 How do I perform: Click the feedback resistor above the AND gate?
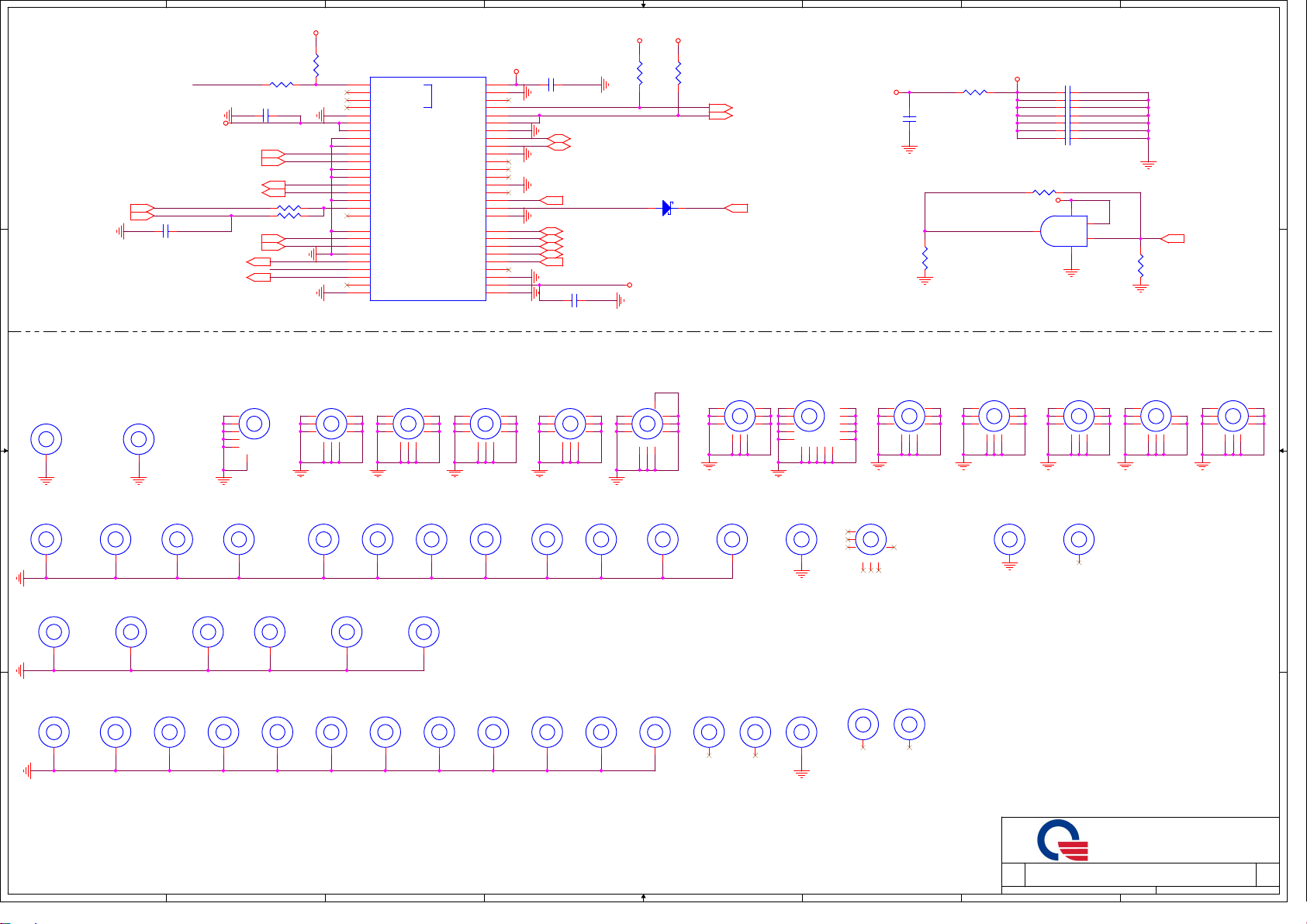pos(1044,192)
